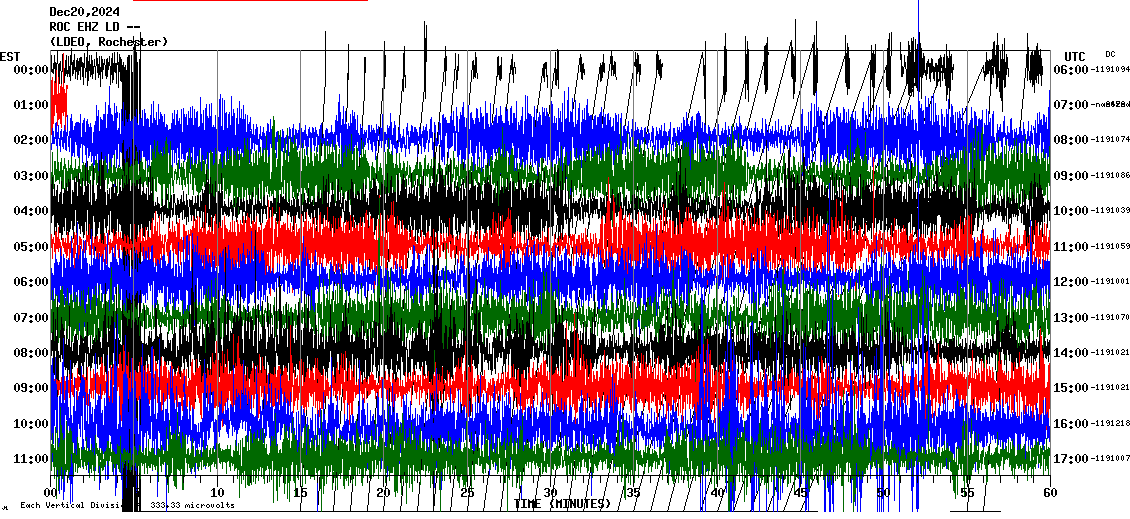The image size is (1130, 519).
Task: Select the 00:00 EST row label
Action: tap(32, 70)
